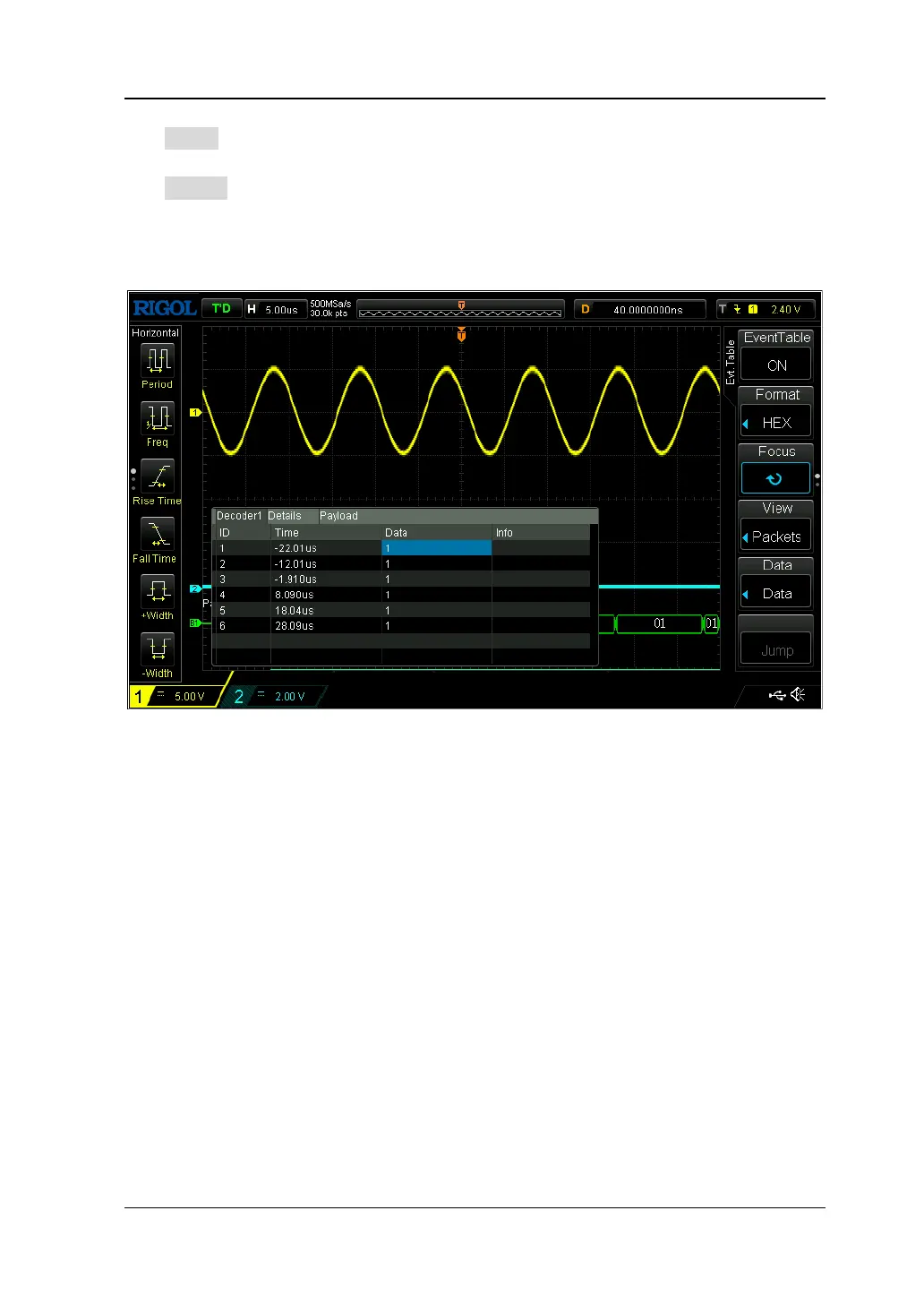Viewport: 924px width, 1305px height.
Task: Select channel 2 label showing 2.00 V
Action: pyautogui.click(x=272, y=696)
